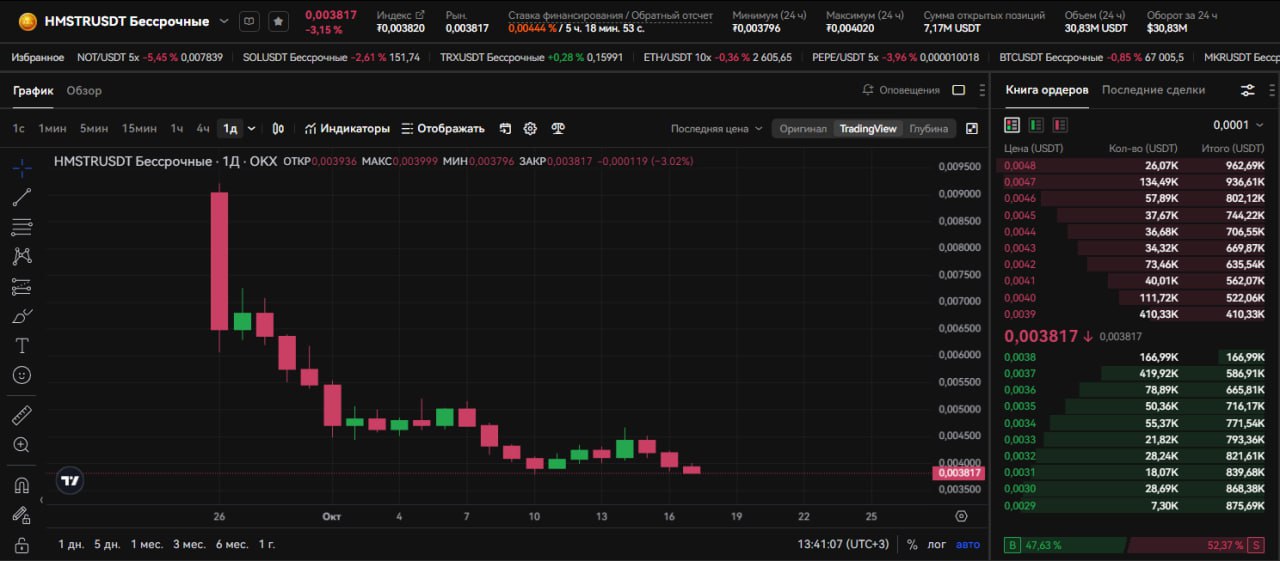
Task: Open the 0,0001 price step dropdown
Action: coord(1237,125)
